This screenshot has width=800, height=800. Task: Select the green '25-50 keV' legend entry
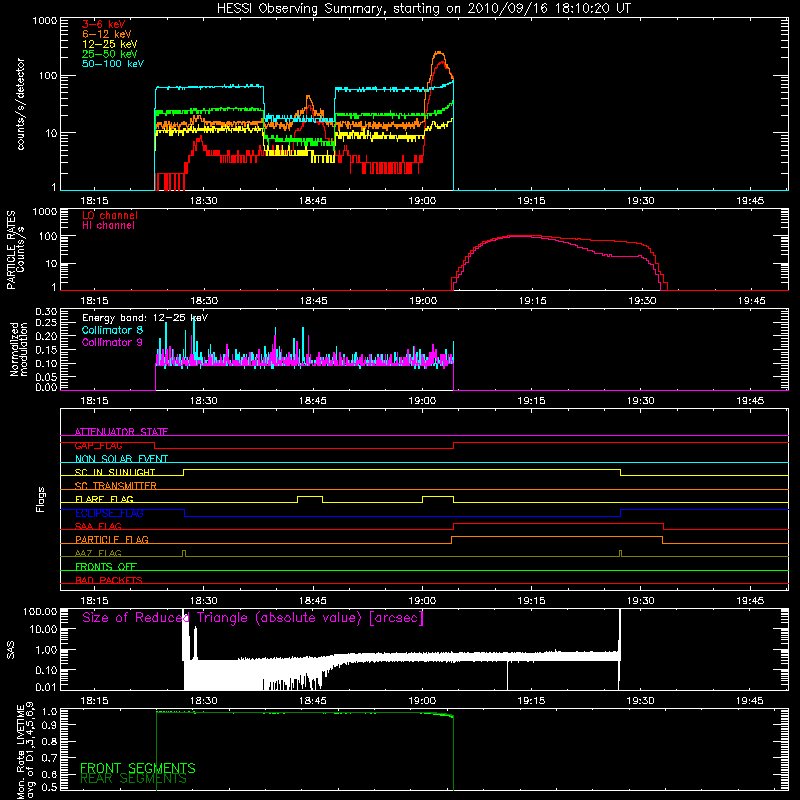[x=110, y=54]
